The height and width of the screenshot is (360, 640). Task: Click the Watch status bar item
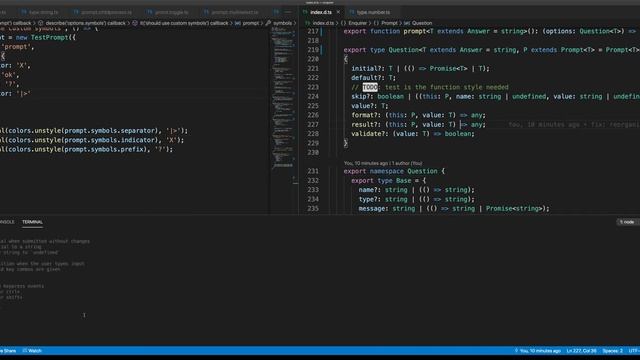click(32, 351)
